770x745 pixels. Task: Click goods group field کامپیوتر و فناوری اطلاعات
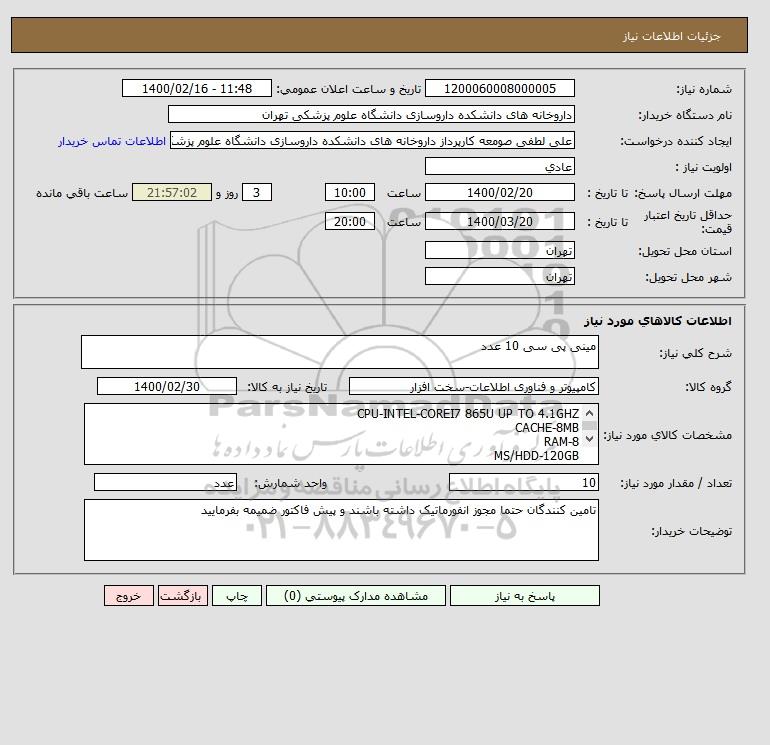pos(473,386)
